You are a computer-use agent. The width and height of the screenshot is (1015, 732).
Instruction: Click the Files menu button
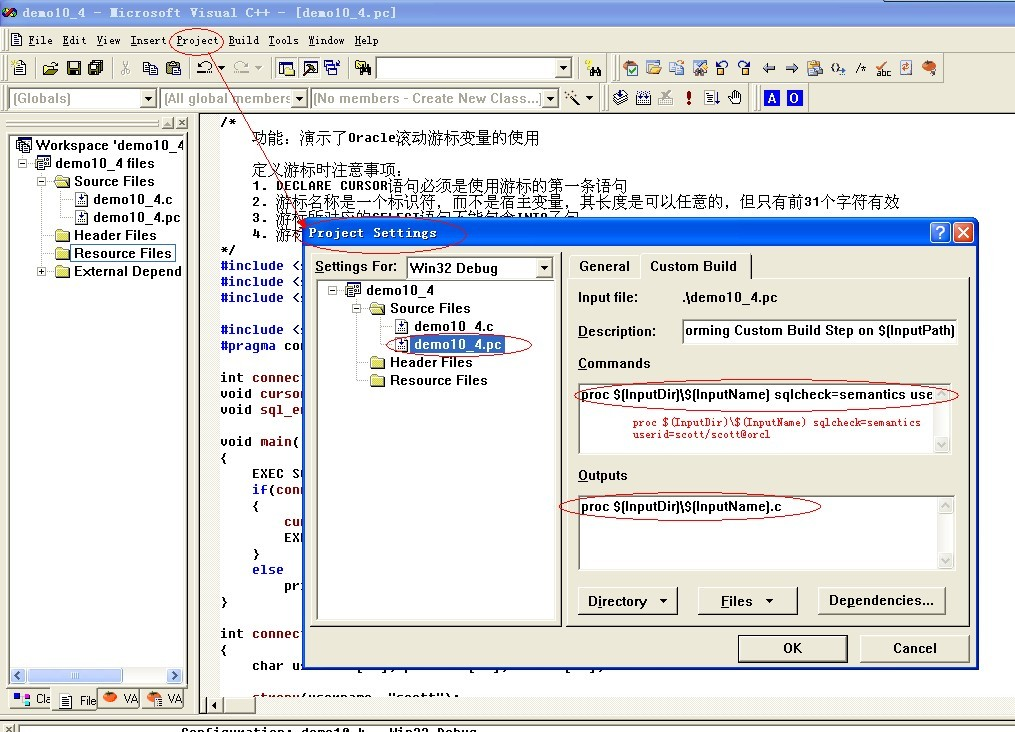(x=747, y=601)
